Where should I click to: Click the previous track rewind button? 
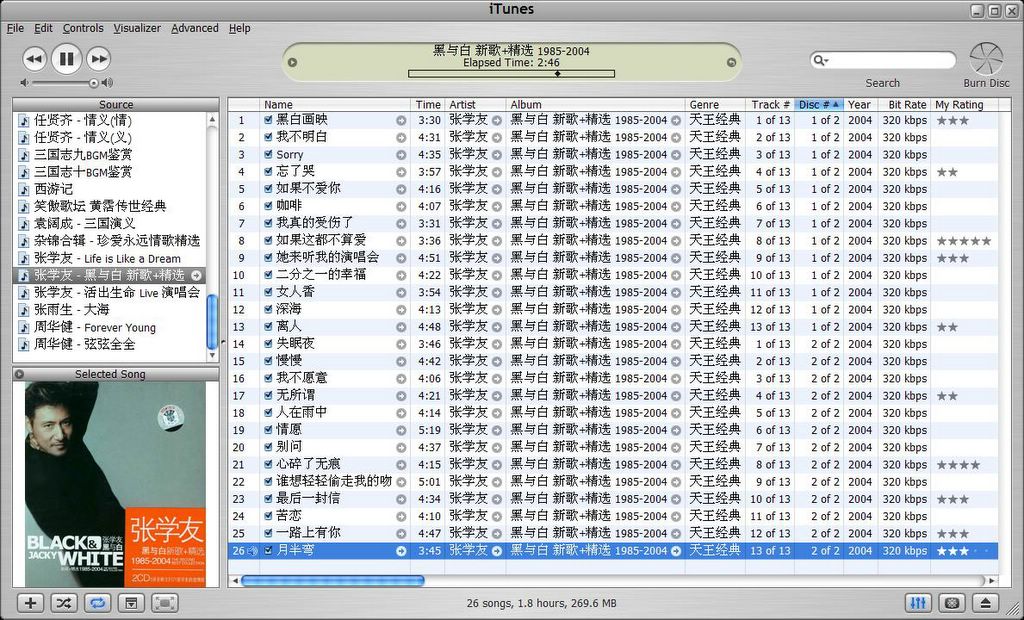(x=34, y=59)
